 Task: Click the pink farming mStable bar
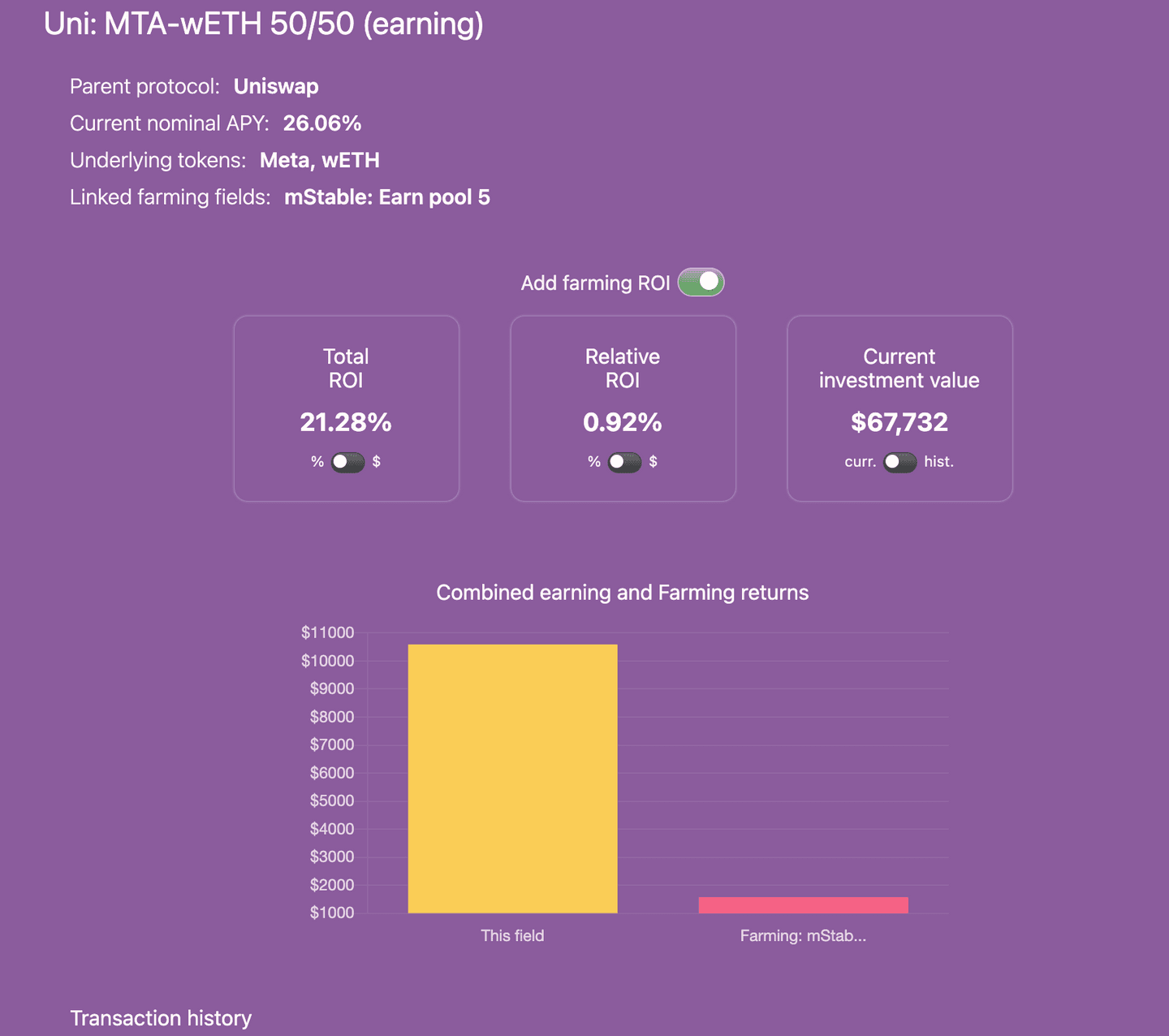(803, 905)
